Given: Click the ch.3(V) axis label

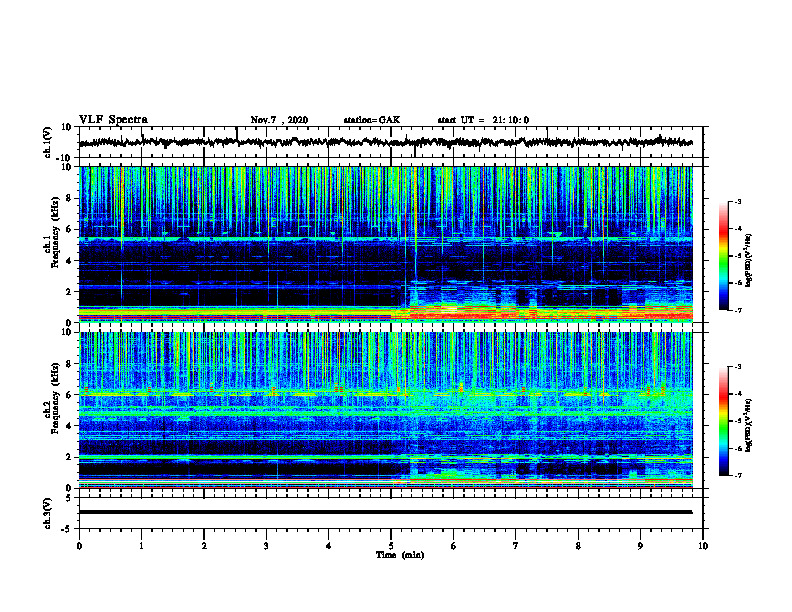Looking at the screenshot, I should pyautogui.click(x=48, y=513).
